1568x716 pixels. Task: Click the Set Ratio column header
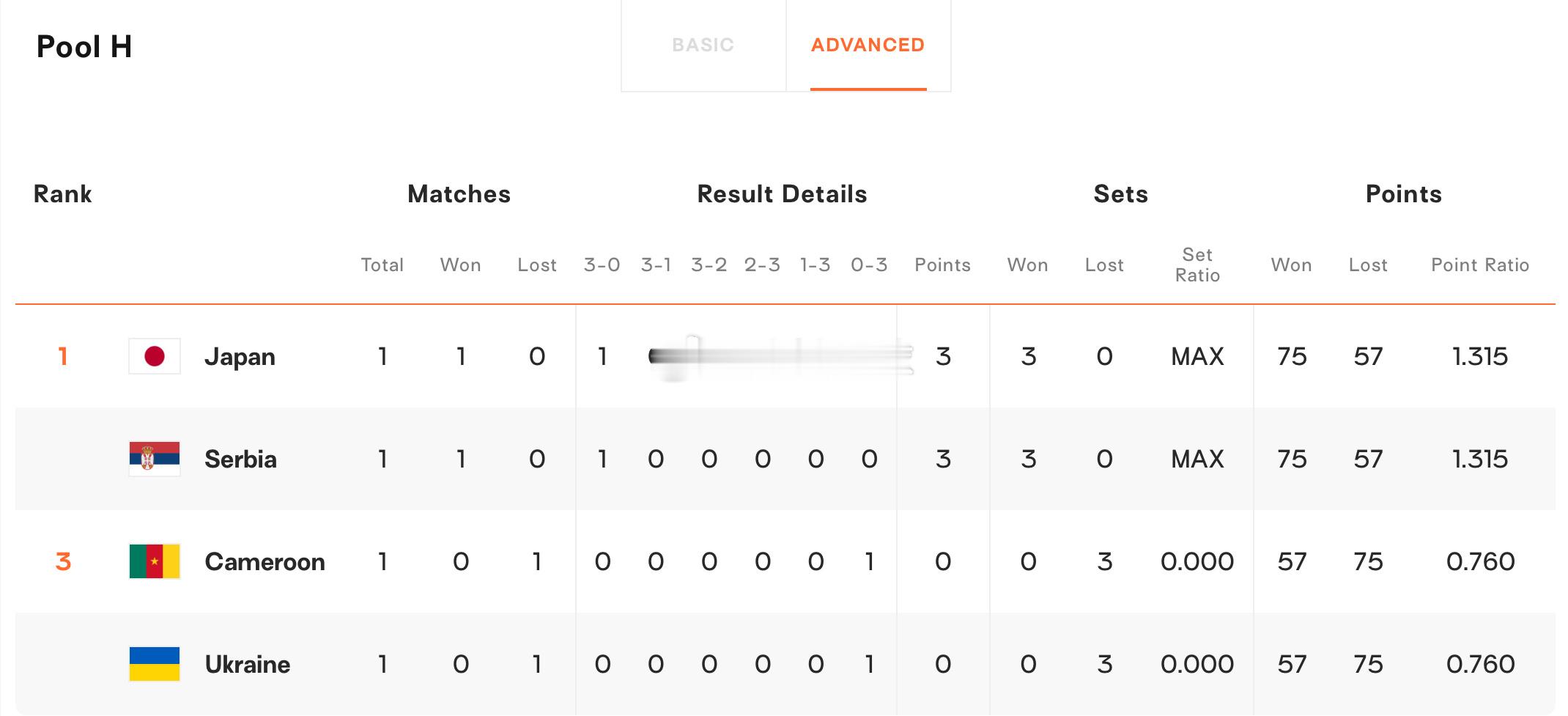point(1197,265)
